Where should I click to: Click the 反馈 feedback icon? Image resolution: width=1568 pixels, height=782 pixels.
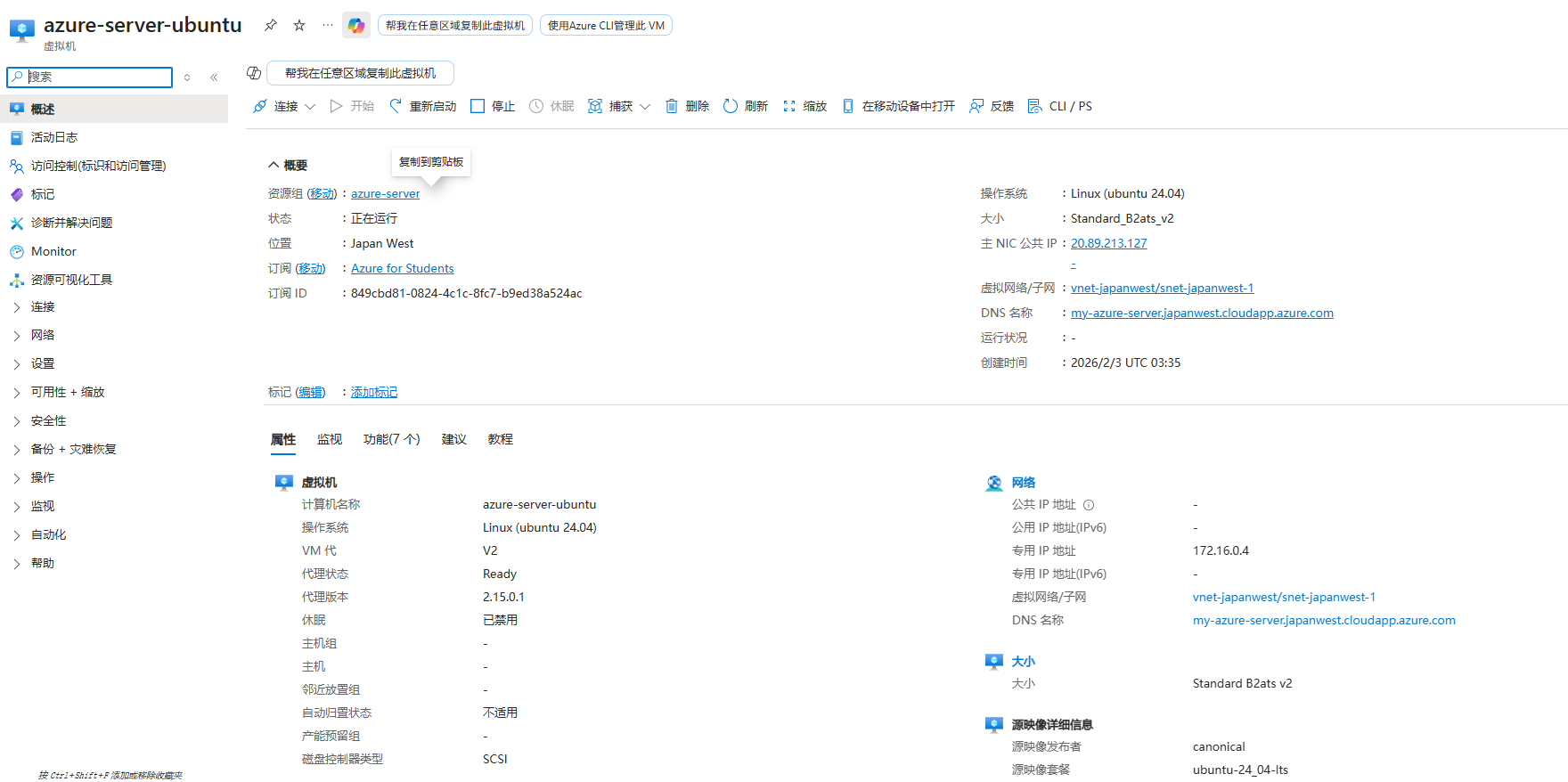pyautogui.click(x=976, y=106)
